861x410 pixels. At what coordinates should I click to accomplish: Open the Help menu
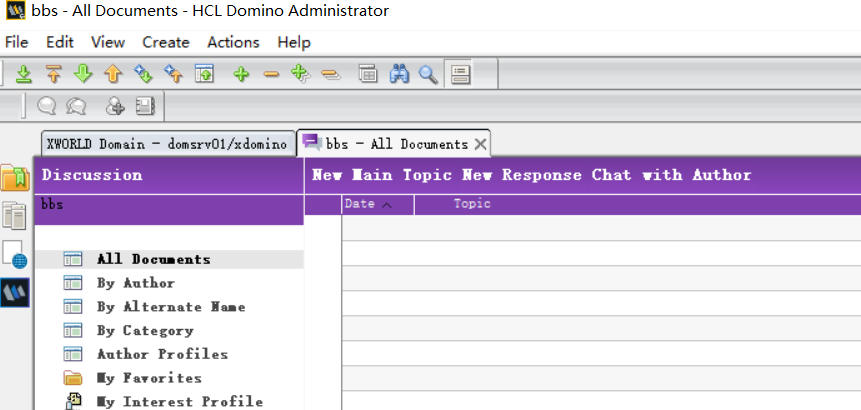click(294, 42)
